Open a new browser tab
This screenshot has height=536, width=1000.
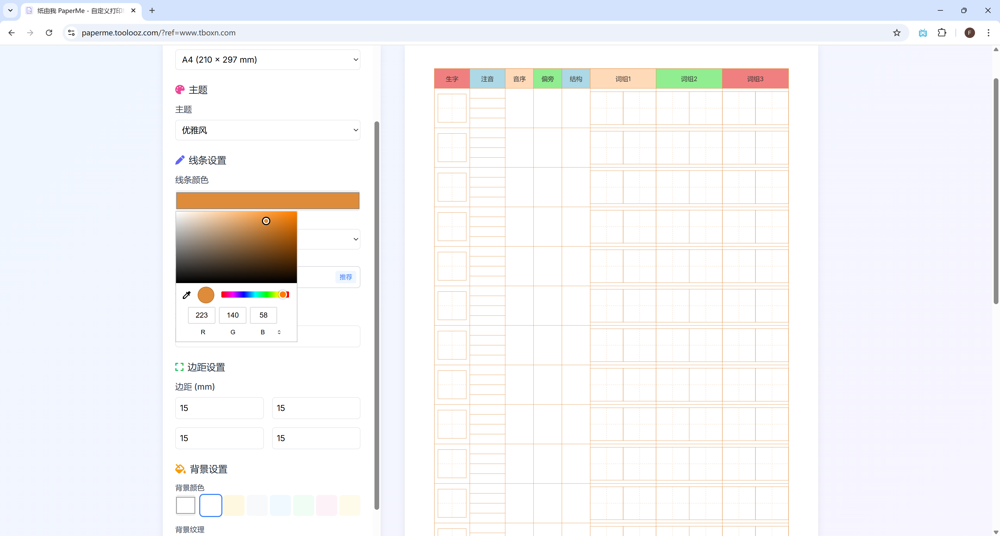point(152,11)
